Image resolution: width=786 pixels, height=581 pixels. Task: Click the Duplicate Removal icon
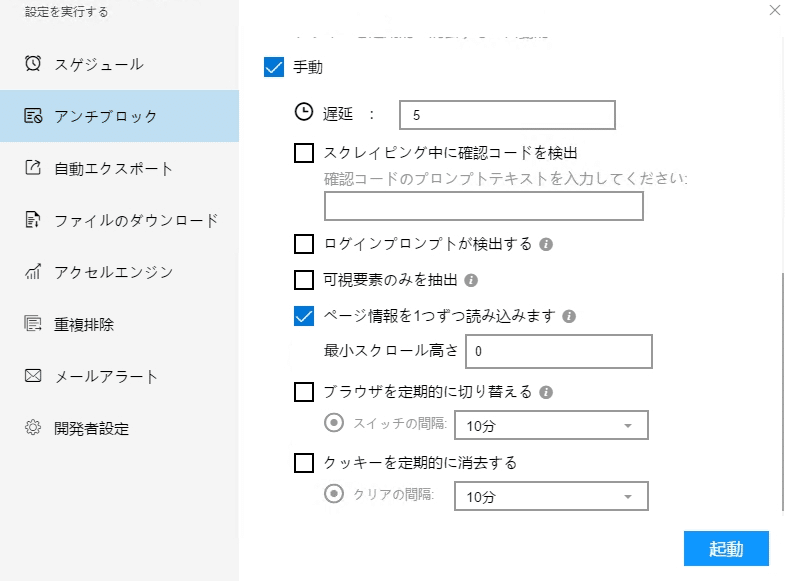[33, 324]
